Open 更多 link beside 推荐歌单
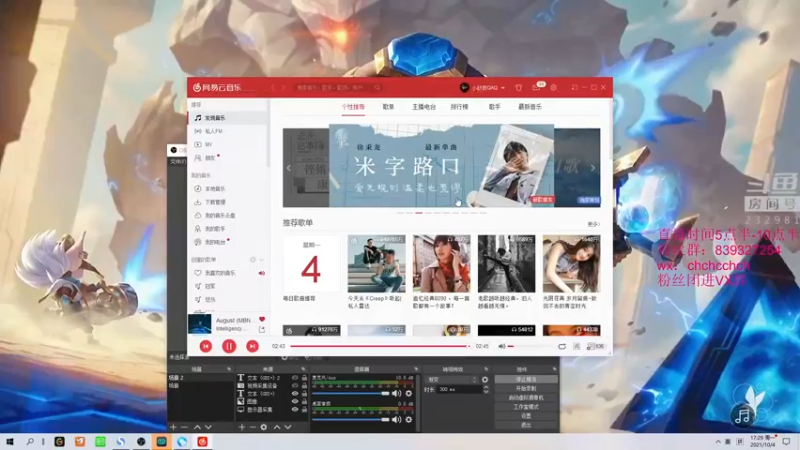The image size is (800, 450). (x=593, y=224)
